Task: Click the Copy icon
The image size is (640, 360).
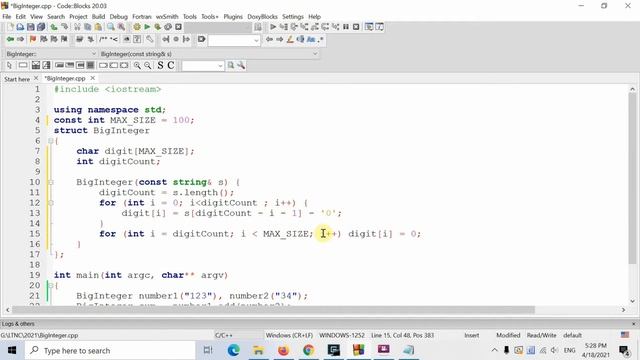Action: [87, 27]
